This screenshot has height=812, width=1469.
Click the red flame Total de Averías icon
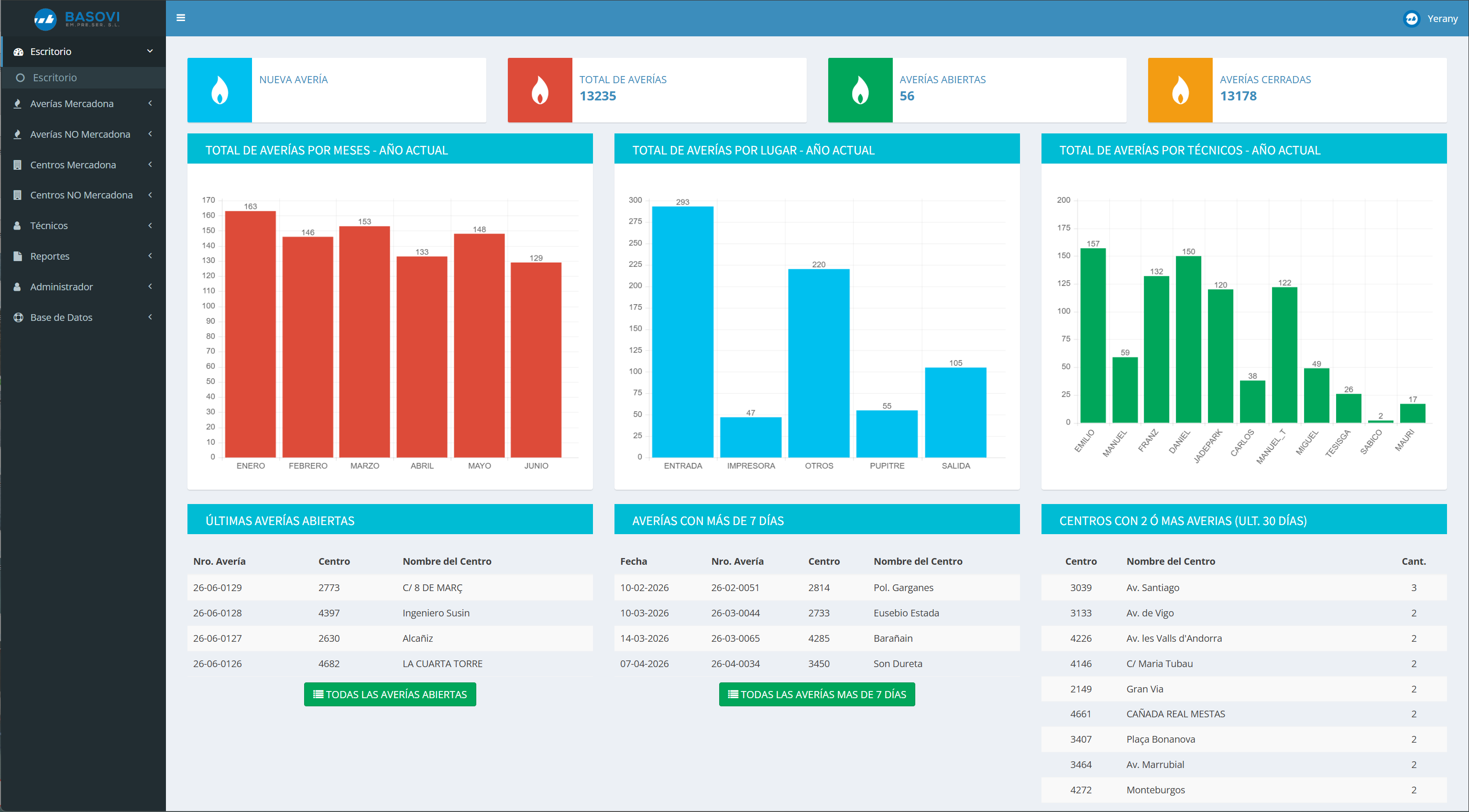click(540, 90)
